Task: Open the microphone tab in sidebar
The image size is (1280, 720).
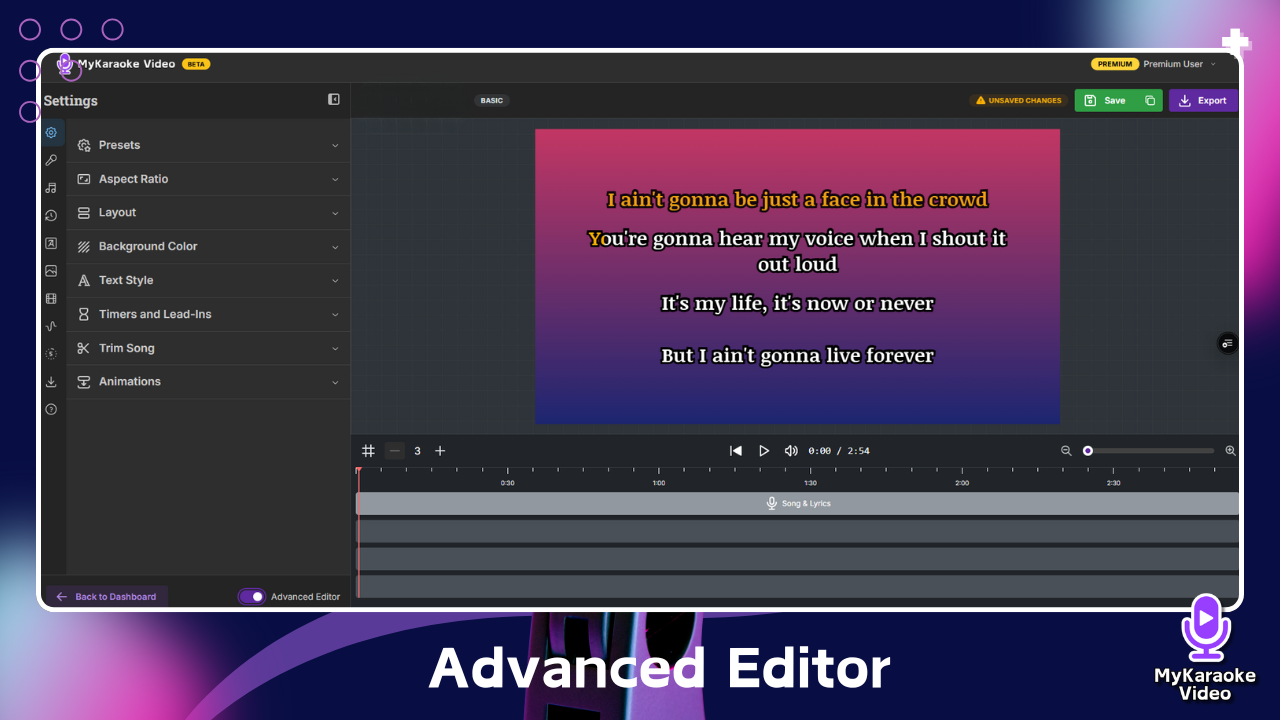Action: point(51,160)
